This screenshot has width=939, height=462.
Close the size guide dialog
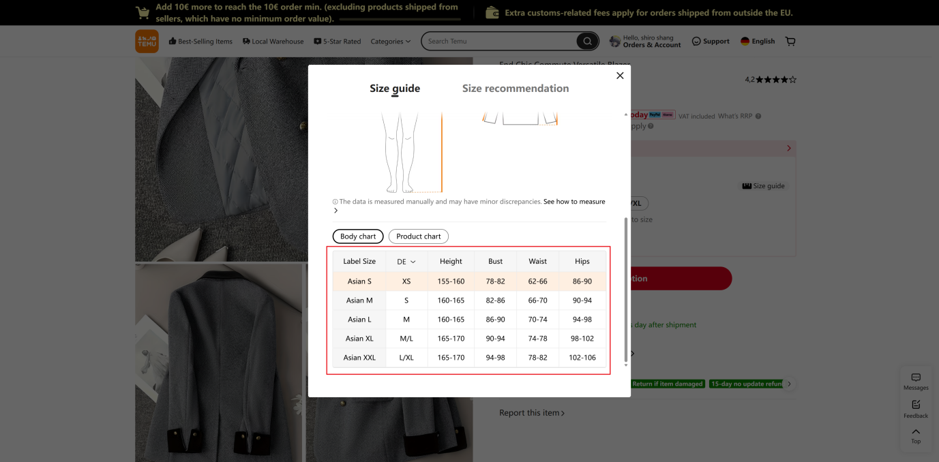(x=620, y=76)
